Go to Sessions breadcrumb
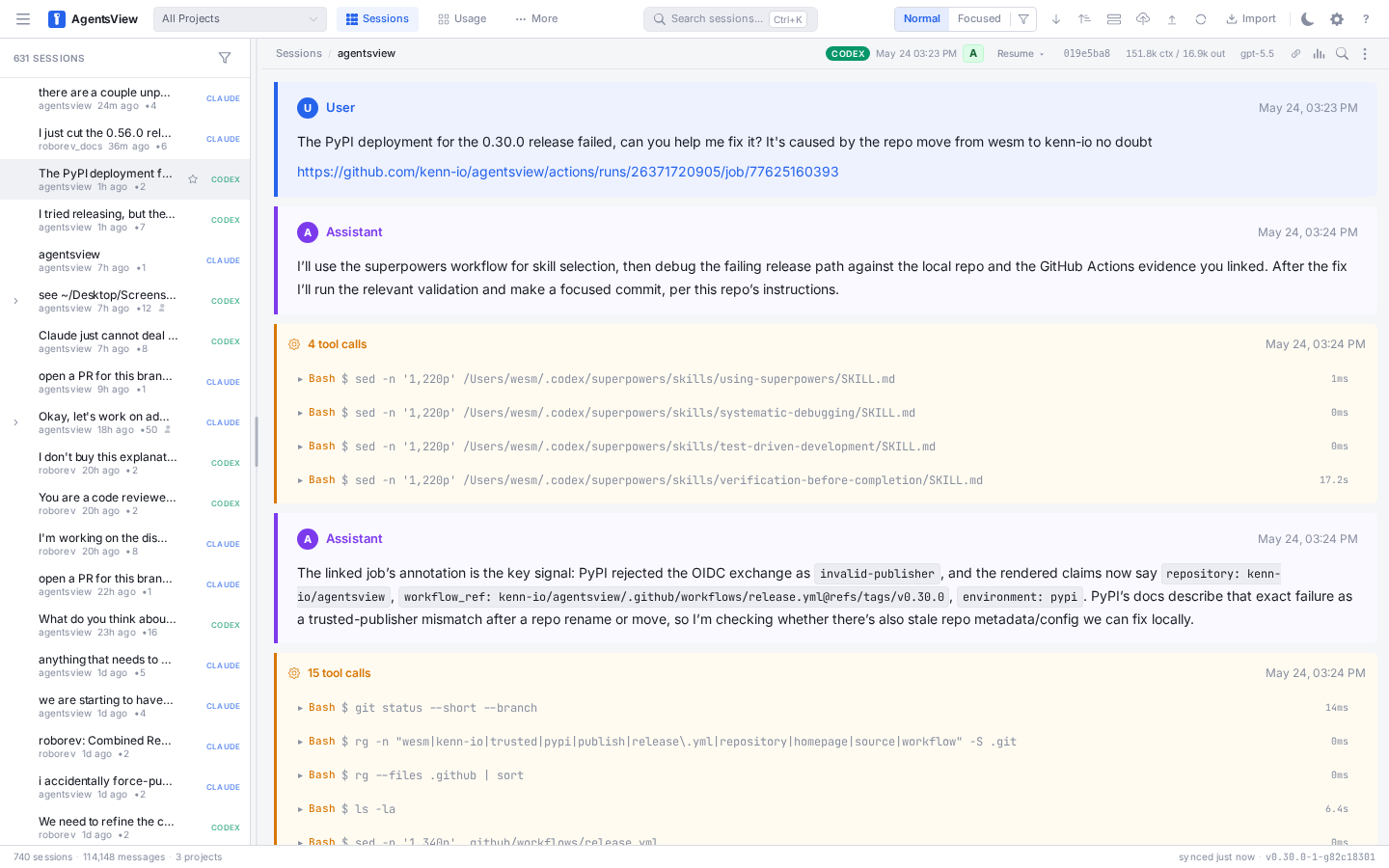Viewport: 1389px width, 868px height. 299,54
